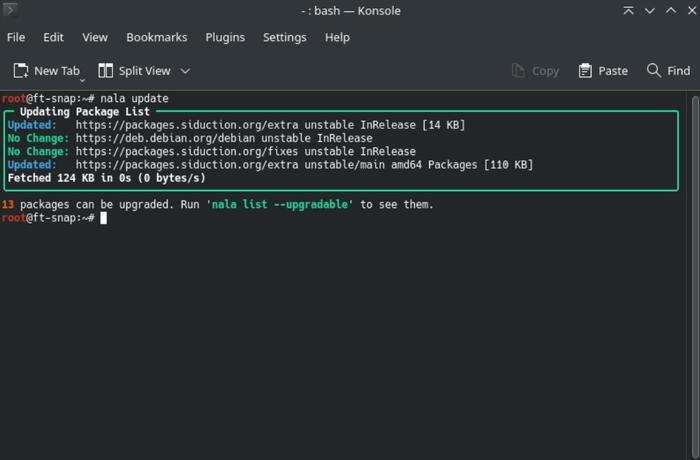Click the terminal scrollbar on right edge
The width and height of the screenshot is (700, 460).
tap(694, 270)
